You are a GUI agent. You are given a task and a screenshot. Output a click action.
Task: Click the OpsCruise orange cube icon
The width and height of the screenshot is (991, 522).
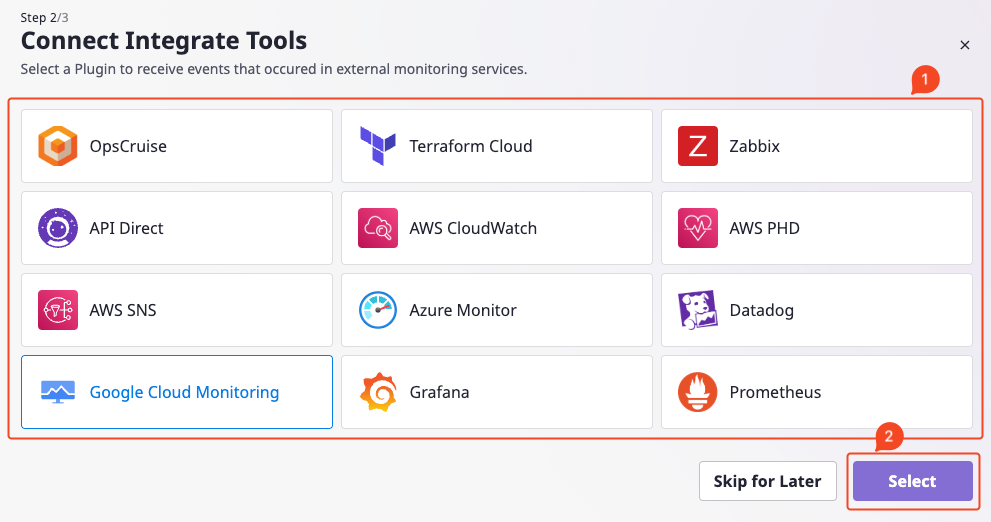(x=58, y=146)
